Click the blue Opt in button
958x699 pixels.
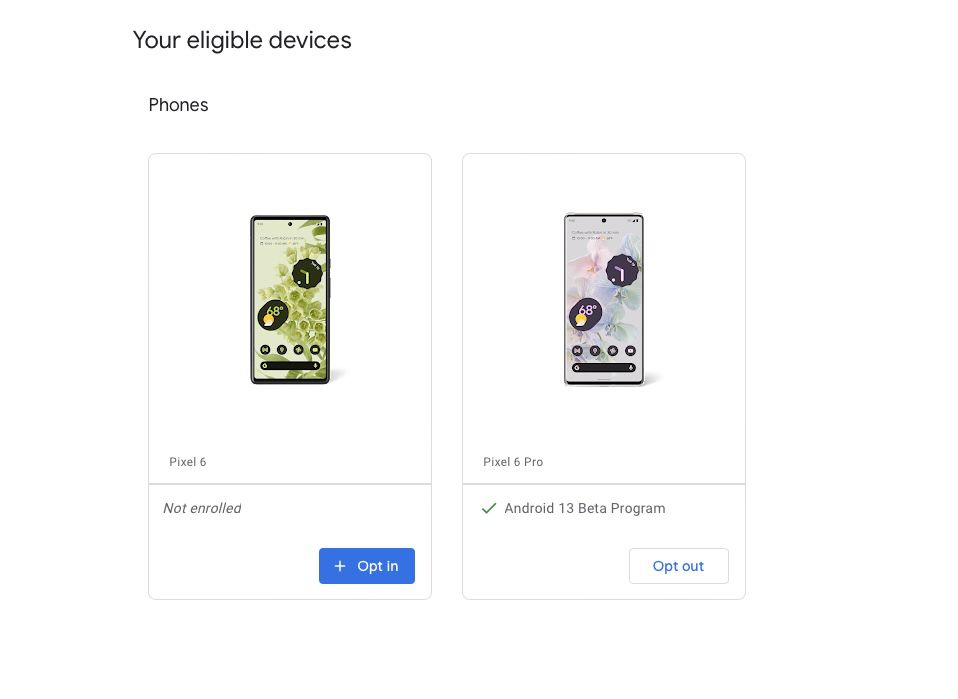(x=367, y=566)
